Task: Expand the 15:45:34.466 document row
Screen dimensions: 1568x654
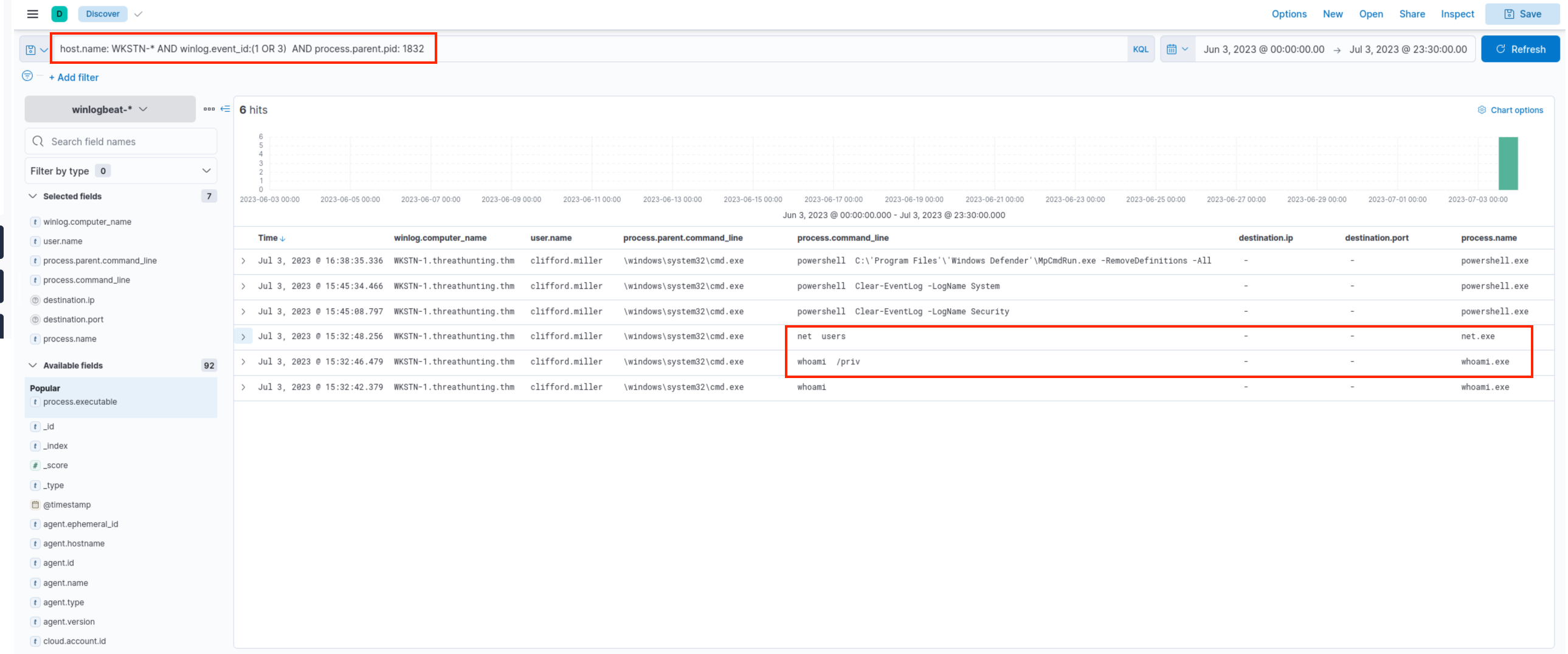Action: click(x=243, y=286)
